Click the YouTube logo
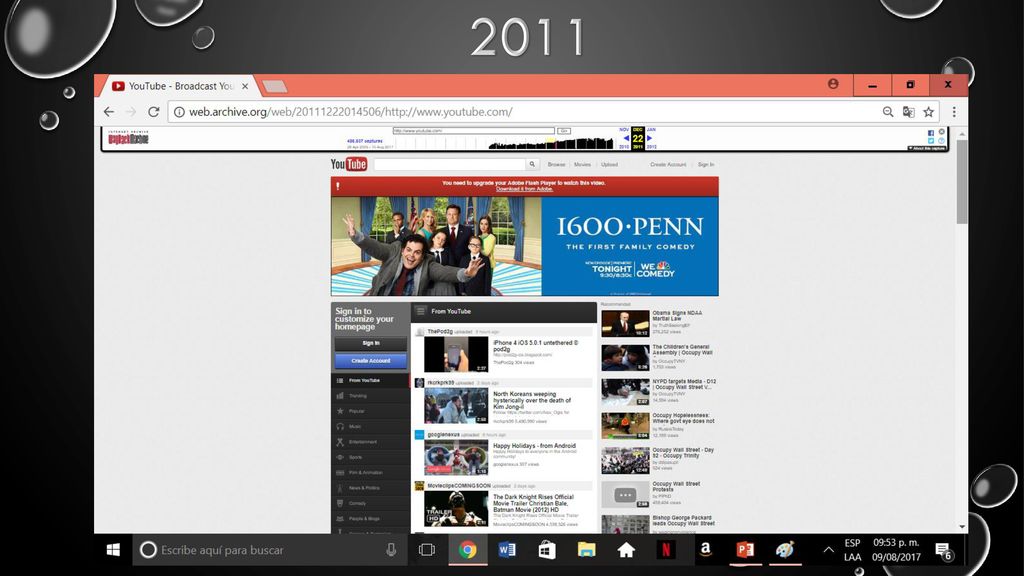The width and height of the screenshot is (1024, 576). click(349, 164)
